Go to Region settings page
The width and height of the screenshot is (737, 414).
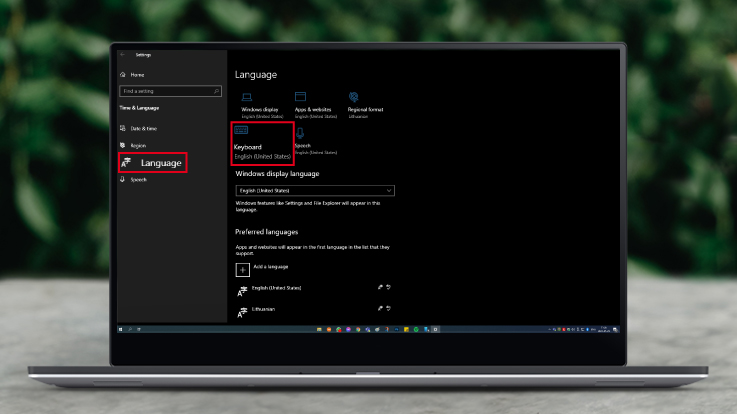coord(138,146)
